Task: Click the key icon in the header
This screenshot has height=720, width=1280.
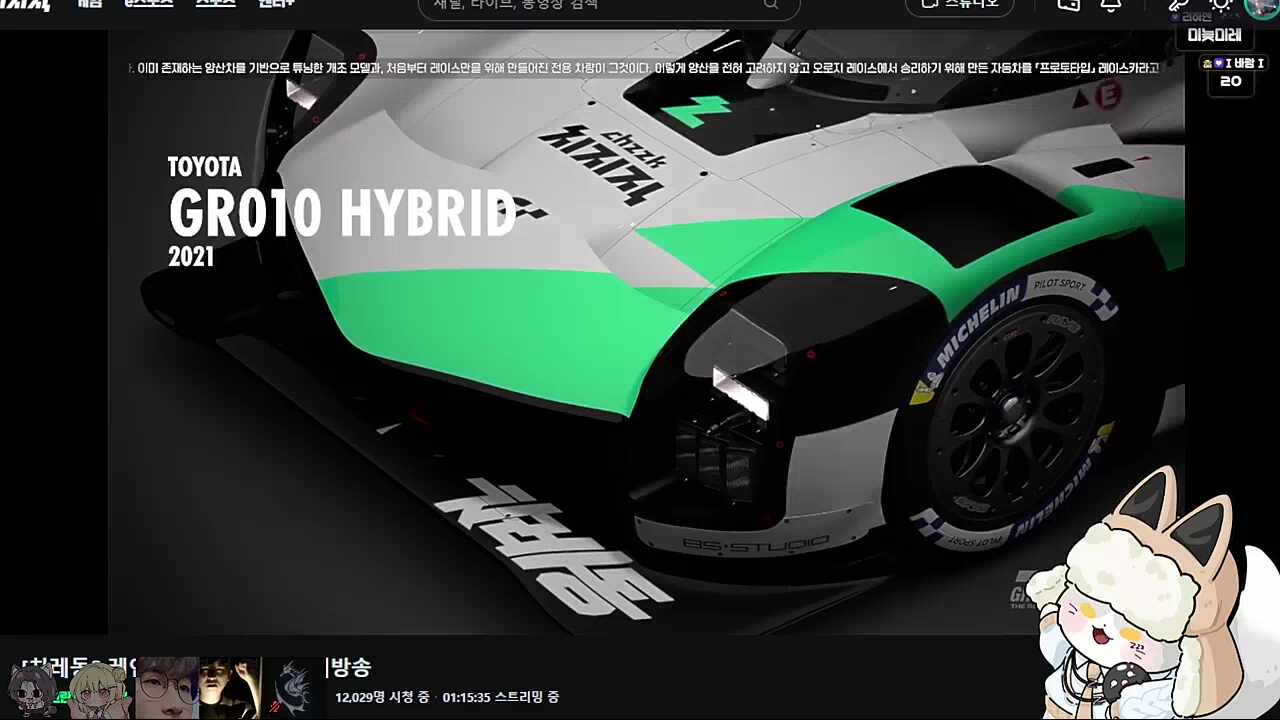Action: point(1178,6)
